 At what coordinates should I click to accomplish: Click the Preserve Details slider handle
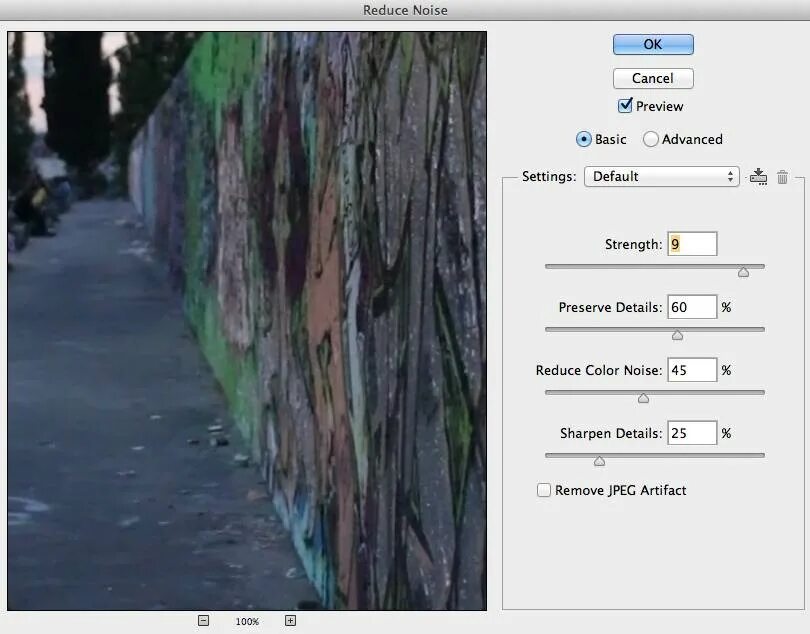tap(677, 335)
